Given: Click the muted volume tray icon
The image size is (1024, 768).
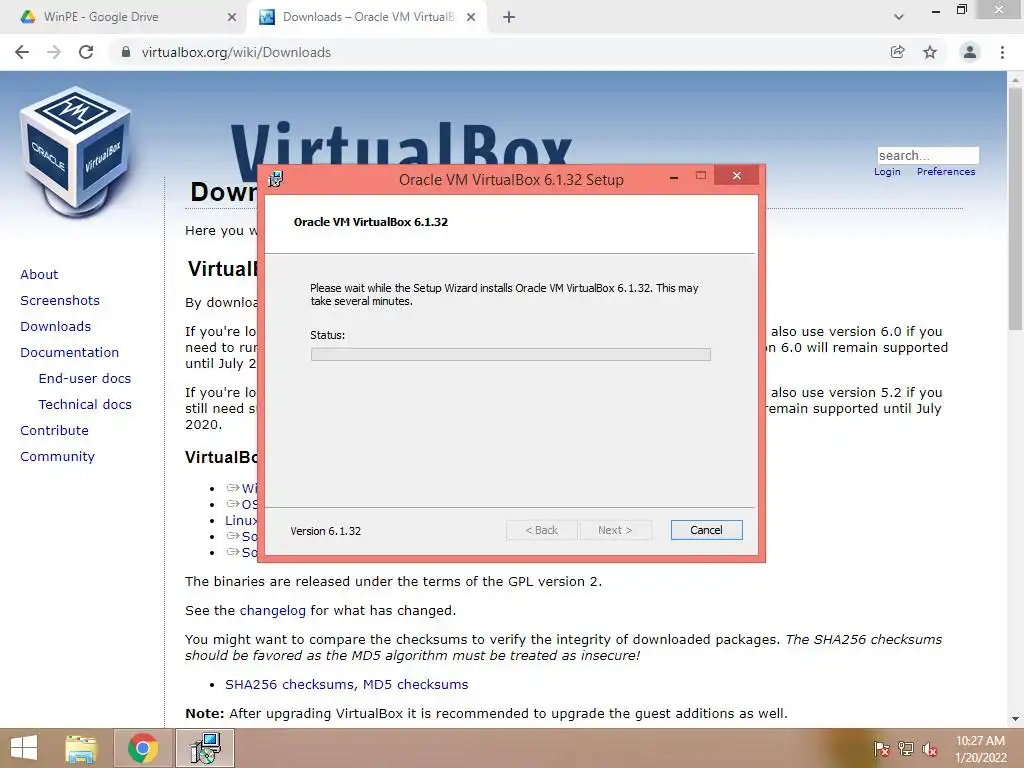Looking at the screenshot, I should [x=930, y=749].
